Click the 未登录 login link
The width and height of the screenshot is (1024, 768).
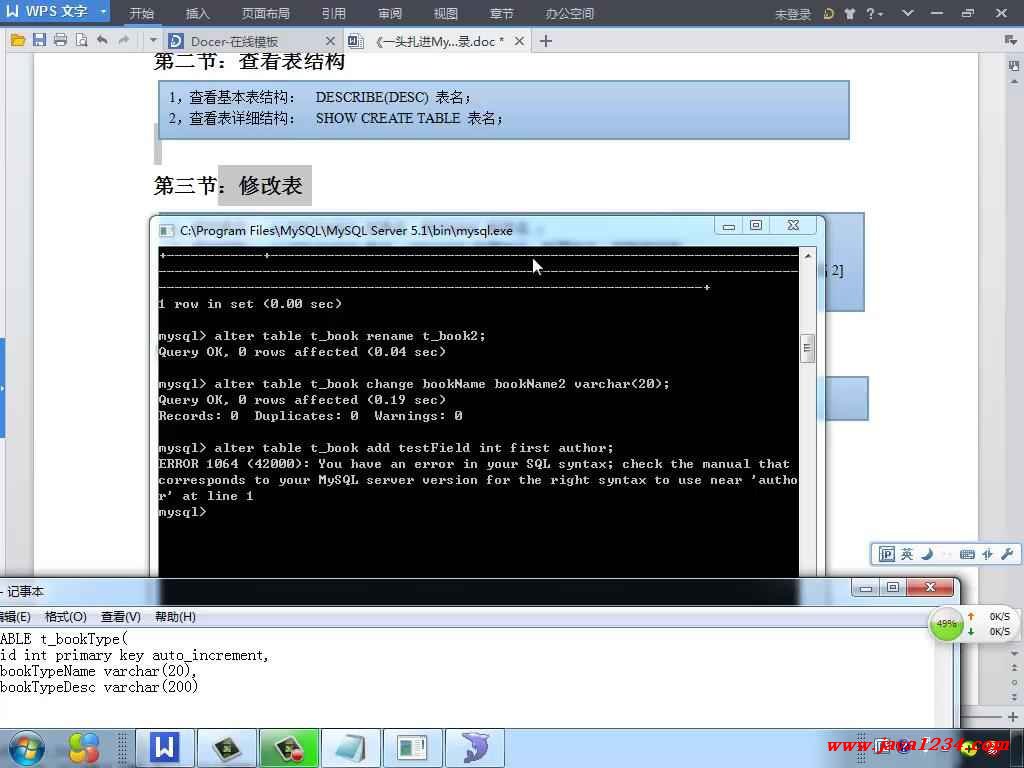(x=792, y=14)
